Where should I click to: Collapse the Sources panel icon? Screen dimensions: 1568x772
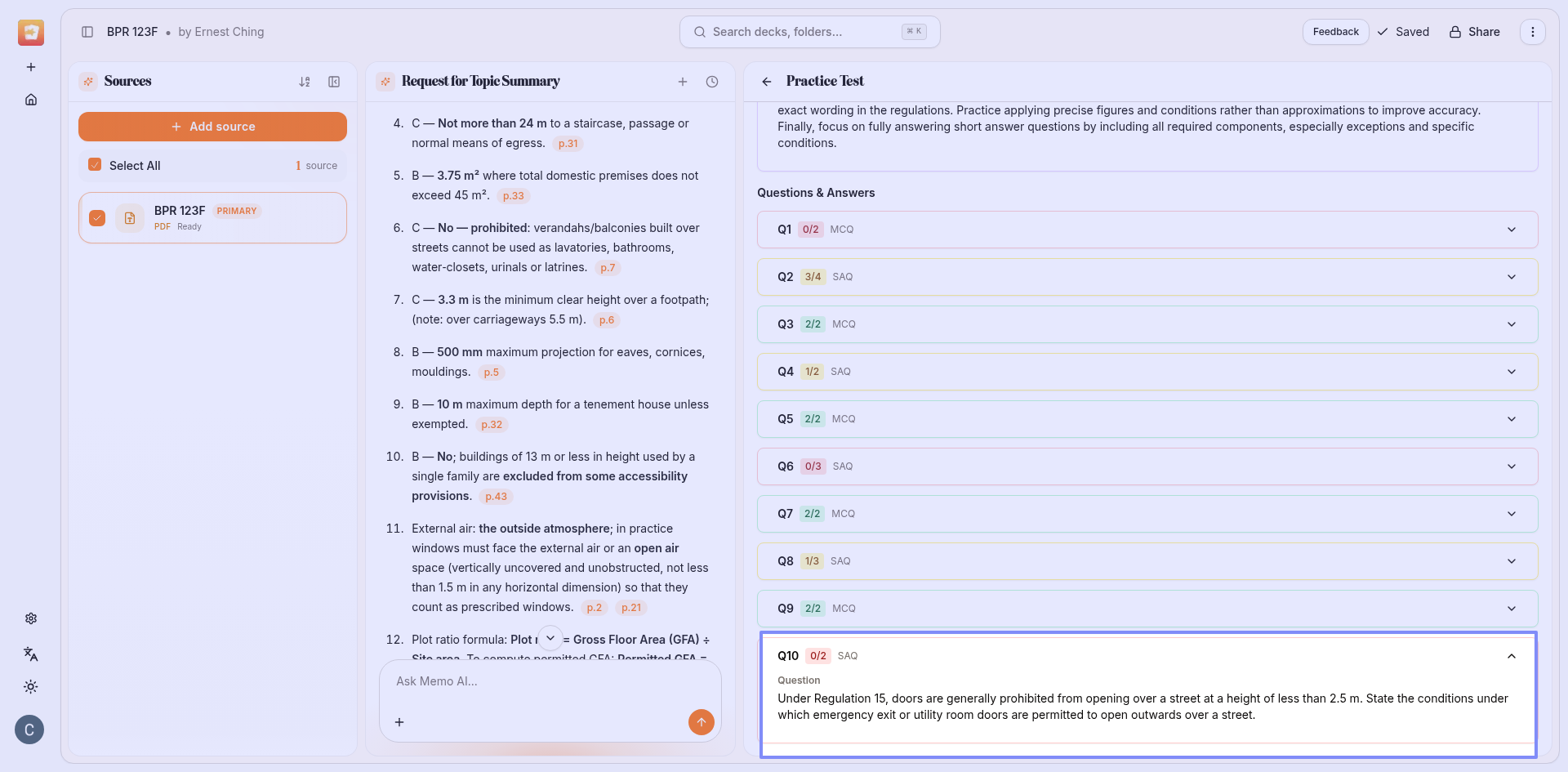point(334,82)
